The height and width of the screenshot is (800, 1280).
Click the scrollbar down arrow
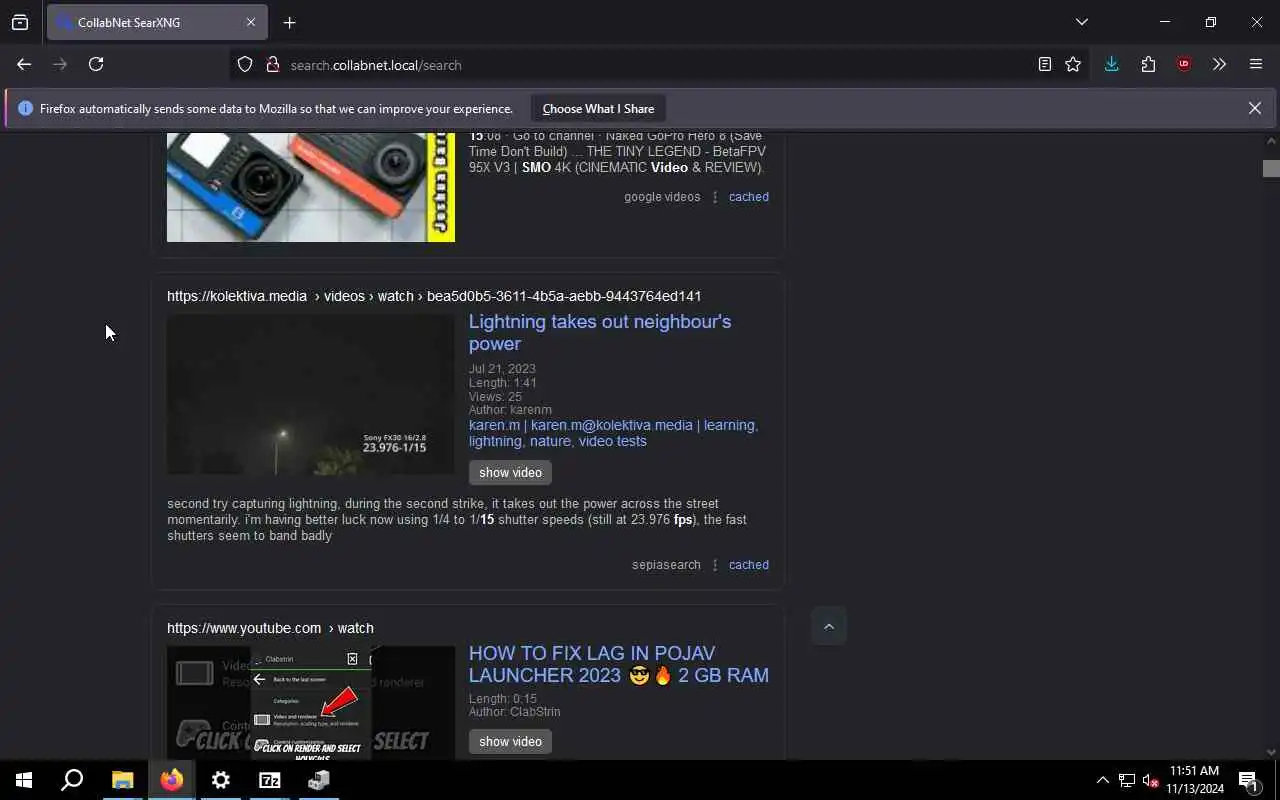(x=1271, y=752)
